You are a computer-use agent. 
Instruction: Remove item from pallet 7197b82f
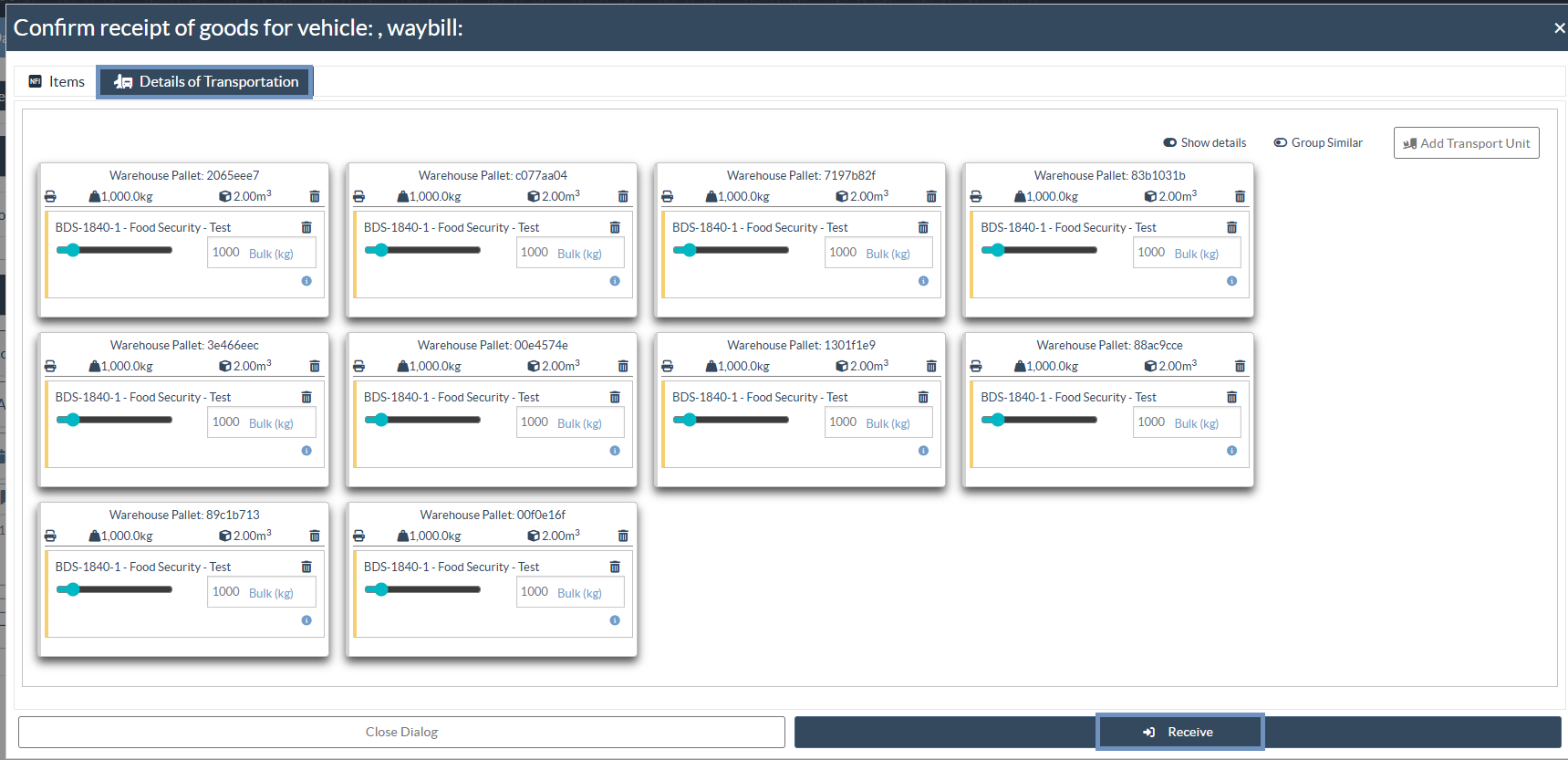point(923,227)
